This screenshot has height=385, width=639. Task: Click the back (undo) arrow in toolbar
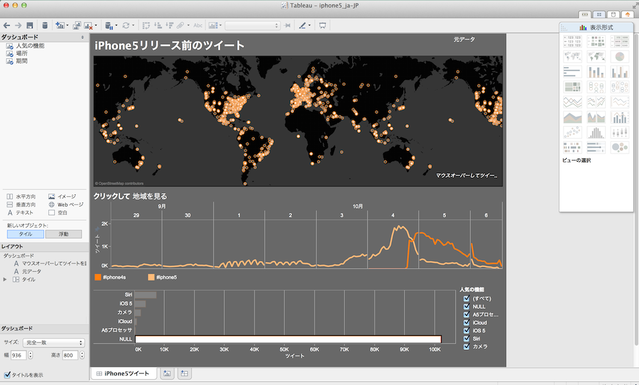(7, 25)
